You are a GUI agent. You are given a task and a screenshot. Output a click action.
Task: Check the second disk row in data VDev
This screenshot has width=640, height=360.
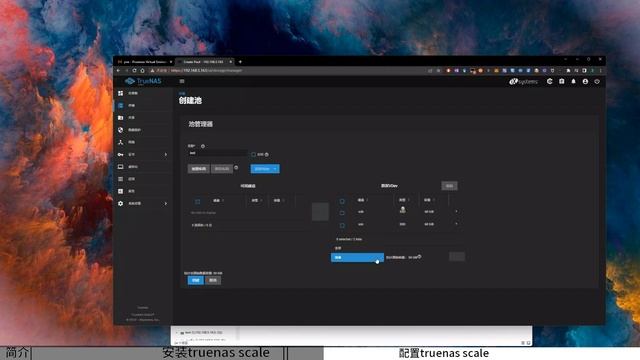point(342,225)
